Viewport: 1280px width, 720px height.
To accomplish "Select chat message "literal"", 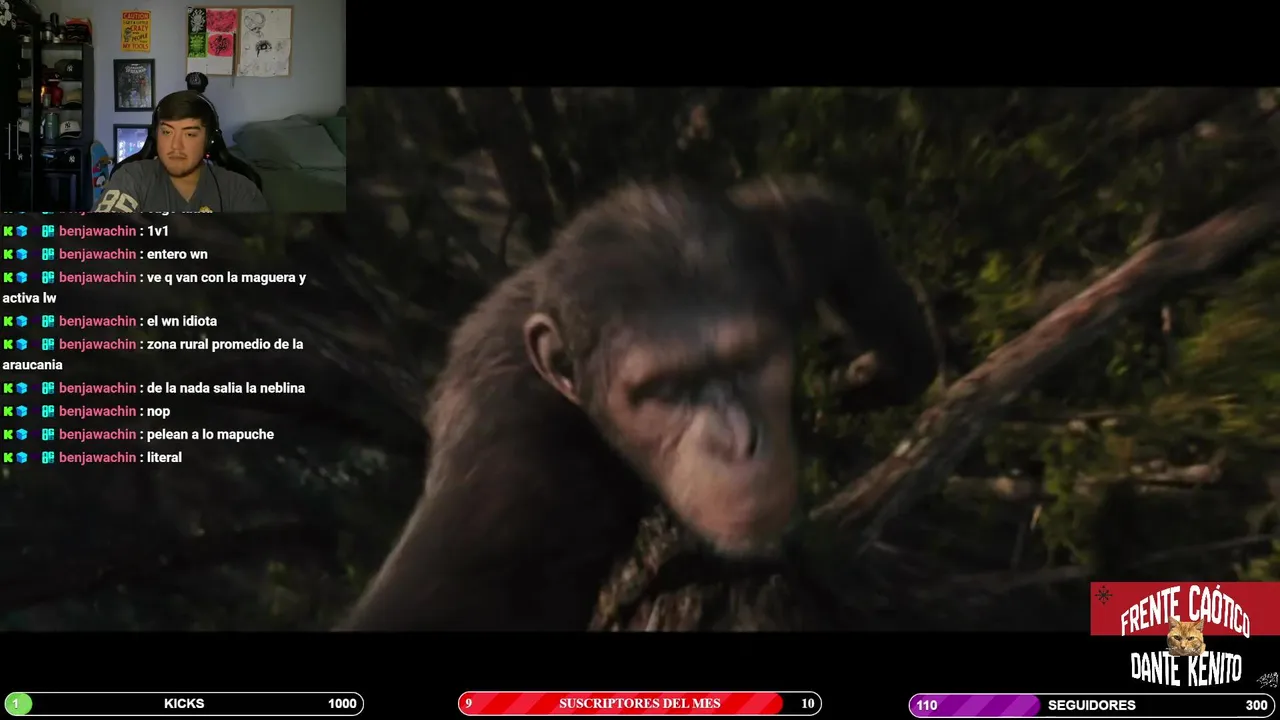I will click(x=164, y=457).
